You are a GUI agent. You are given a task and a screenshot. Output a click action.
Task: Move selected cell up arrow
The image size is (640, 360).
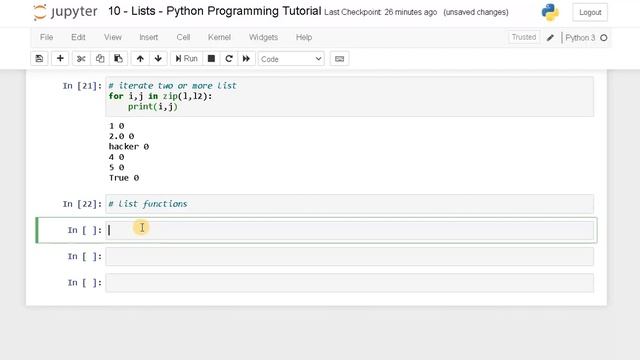coord(140,59)
